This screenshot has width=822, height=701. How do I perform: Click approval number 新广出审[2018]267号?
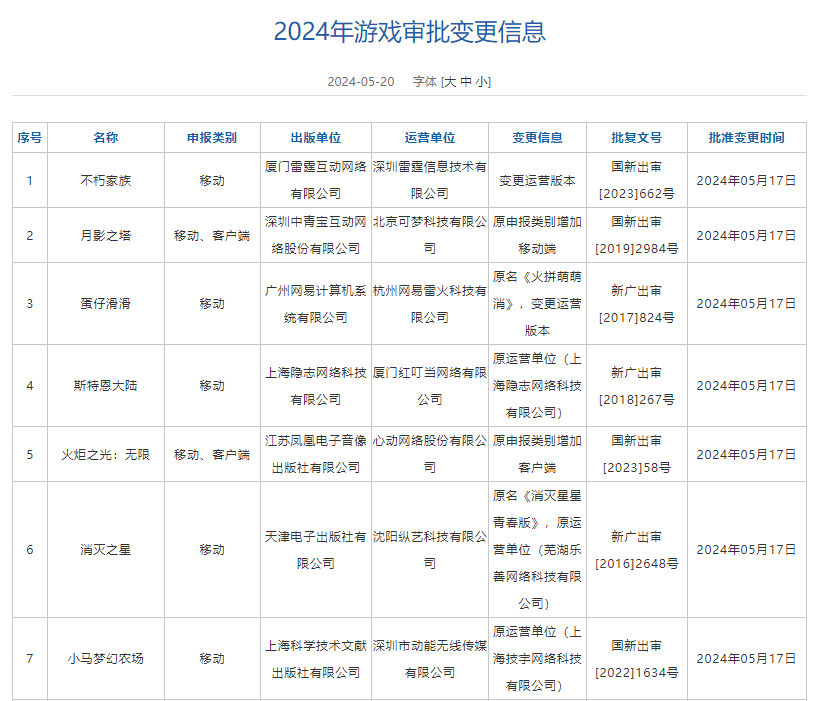637,386
